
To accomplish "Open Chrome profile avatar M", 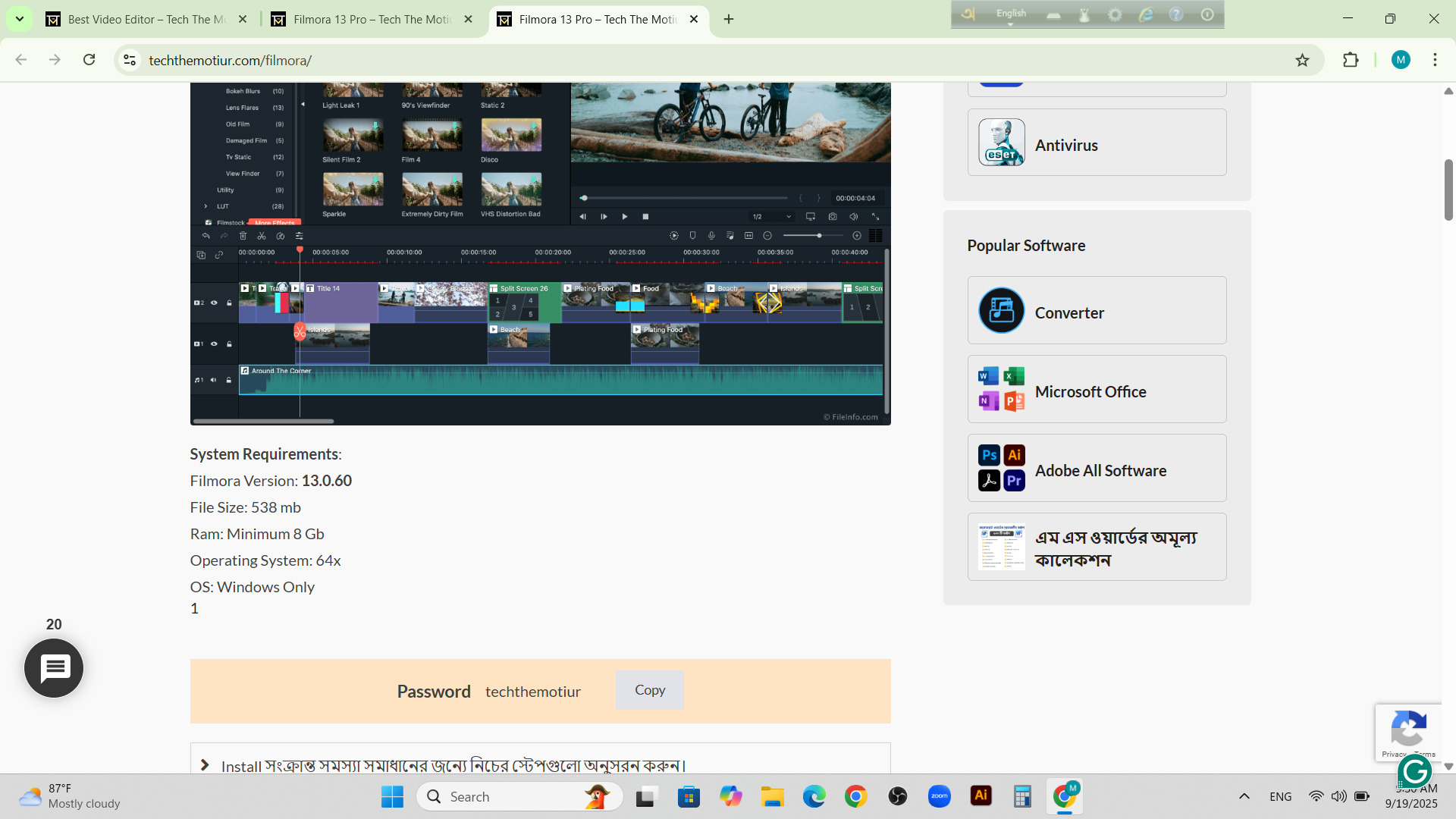I will [1401, 60].
